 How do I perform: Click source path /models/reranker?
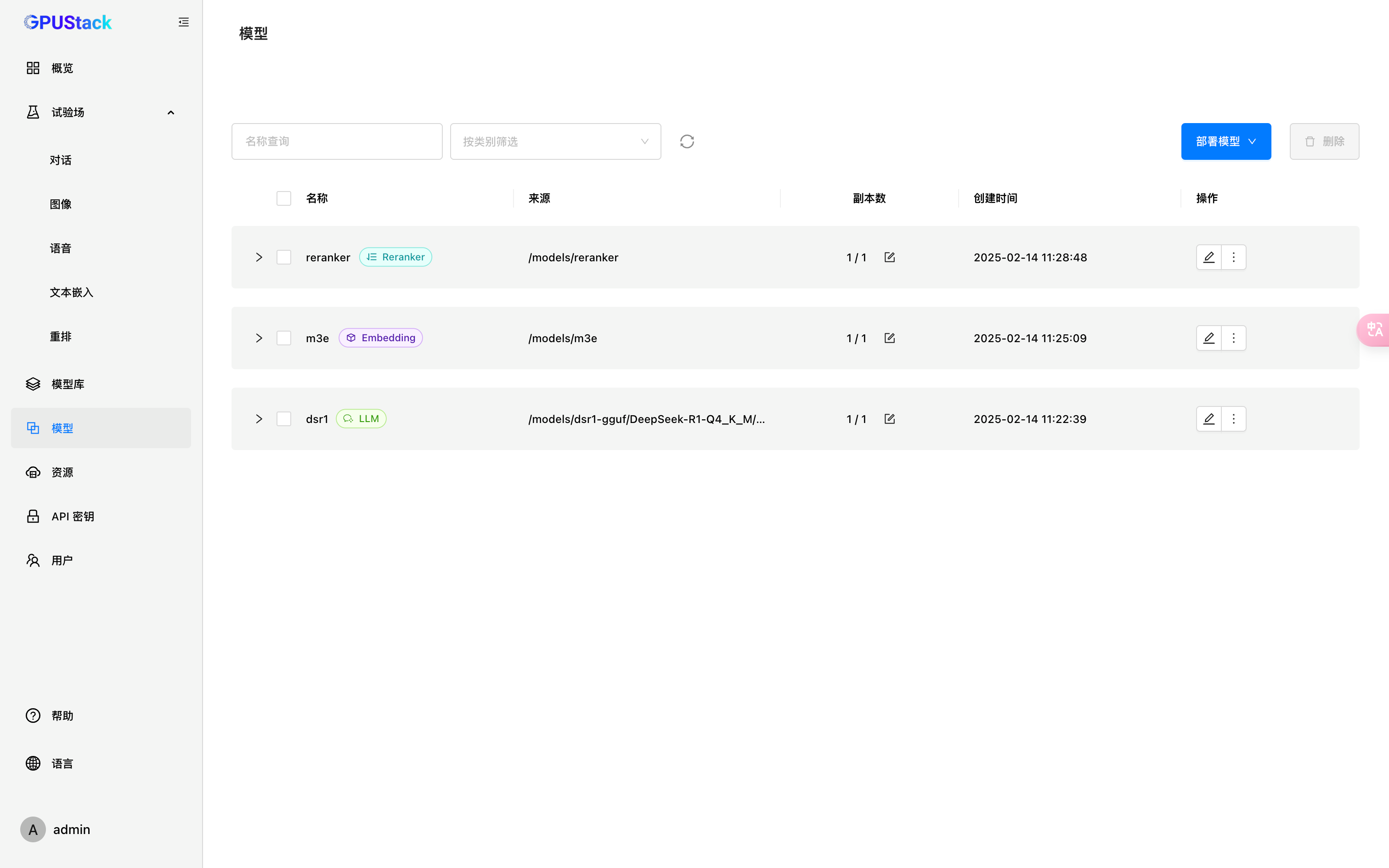coord(573,258)
